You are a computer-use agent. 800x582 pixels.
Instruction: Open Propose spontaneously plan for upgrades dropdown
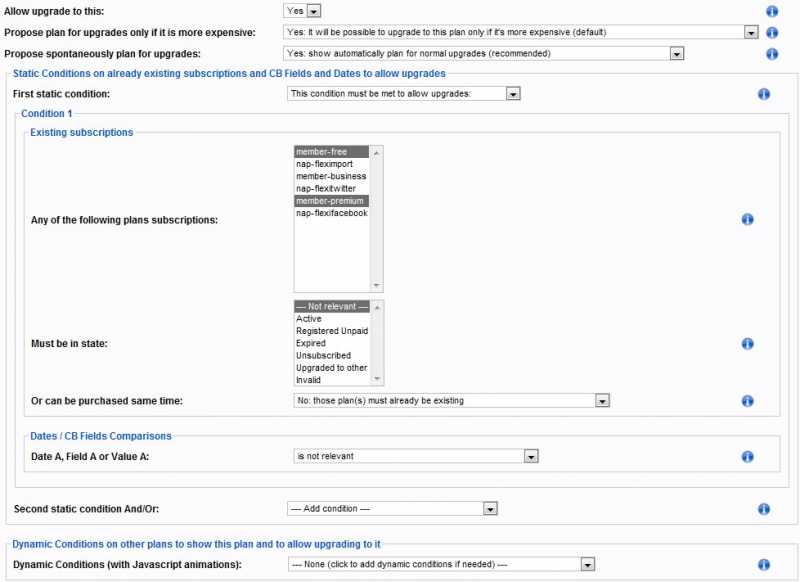[483, 54]
